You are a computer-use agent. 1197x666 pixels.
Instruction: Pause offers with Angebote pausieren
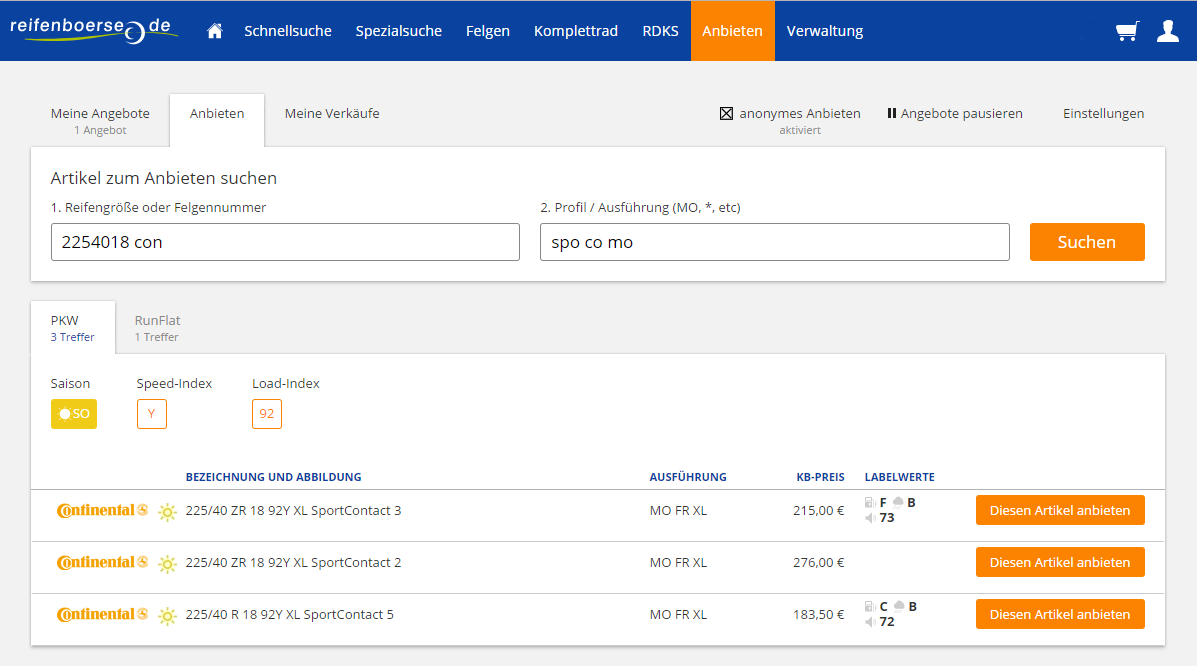tap(954, 114)
